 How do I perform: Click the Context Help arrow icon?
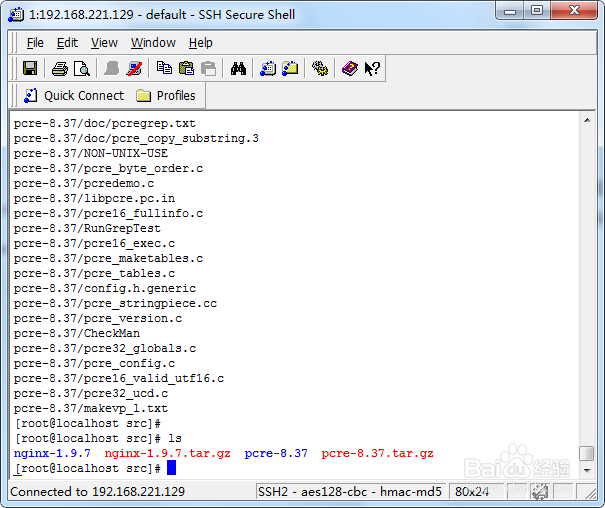372,69
